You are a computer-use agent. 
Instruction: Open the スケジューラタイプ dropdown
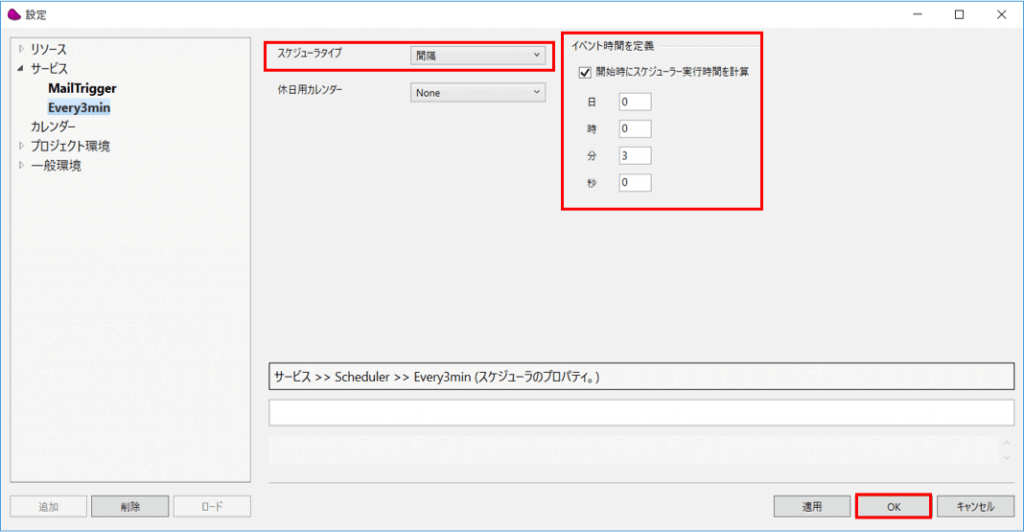(478, 56)
